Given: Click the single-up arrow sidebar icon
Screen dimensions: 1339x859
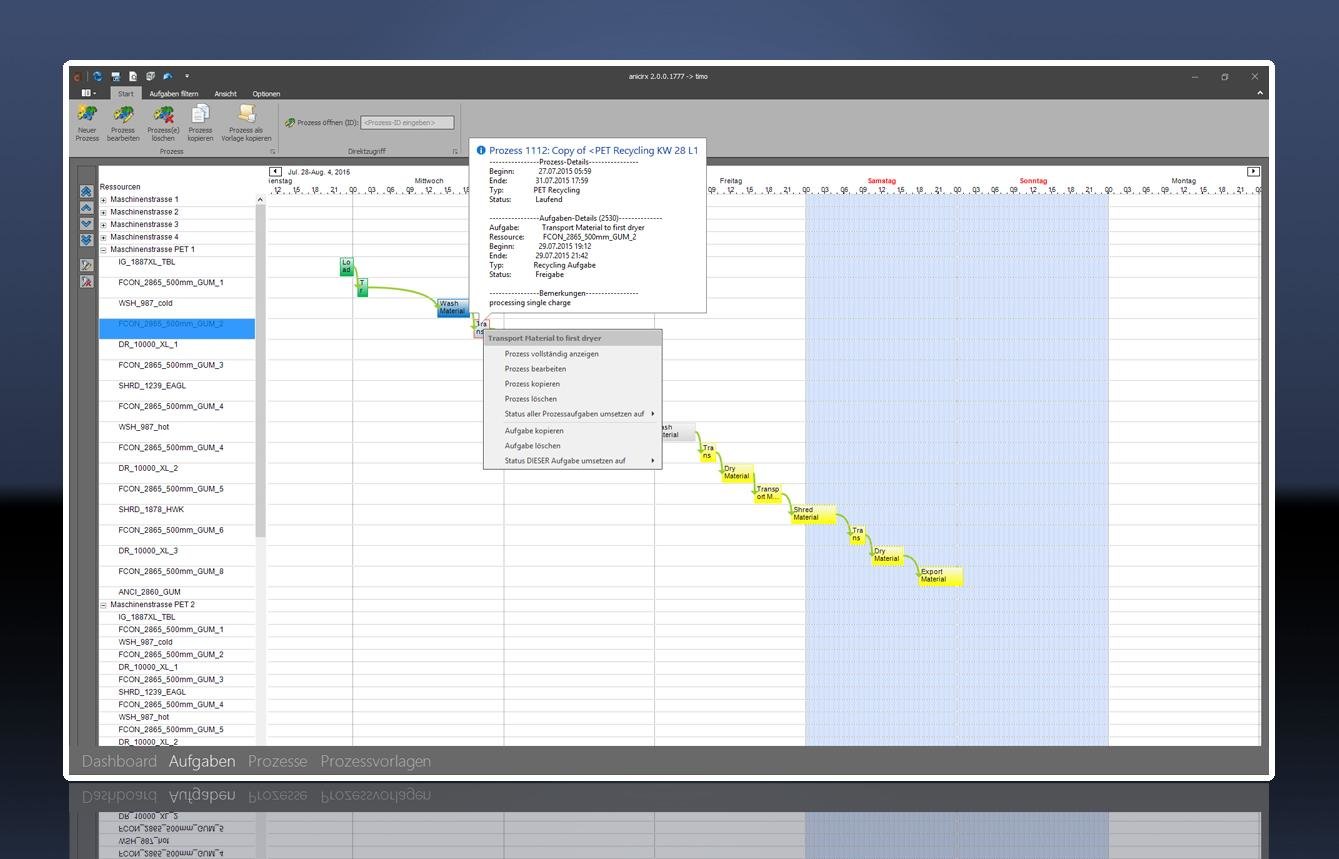Looking at the screenshot, I should point(87,207).
